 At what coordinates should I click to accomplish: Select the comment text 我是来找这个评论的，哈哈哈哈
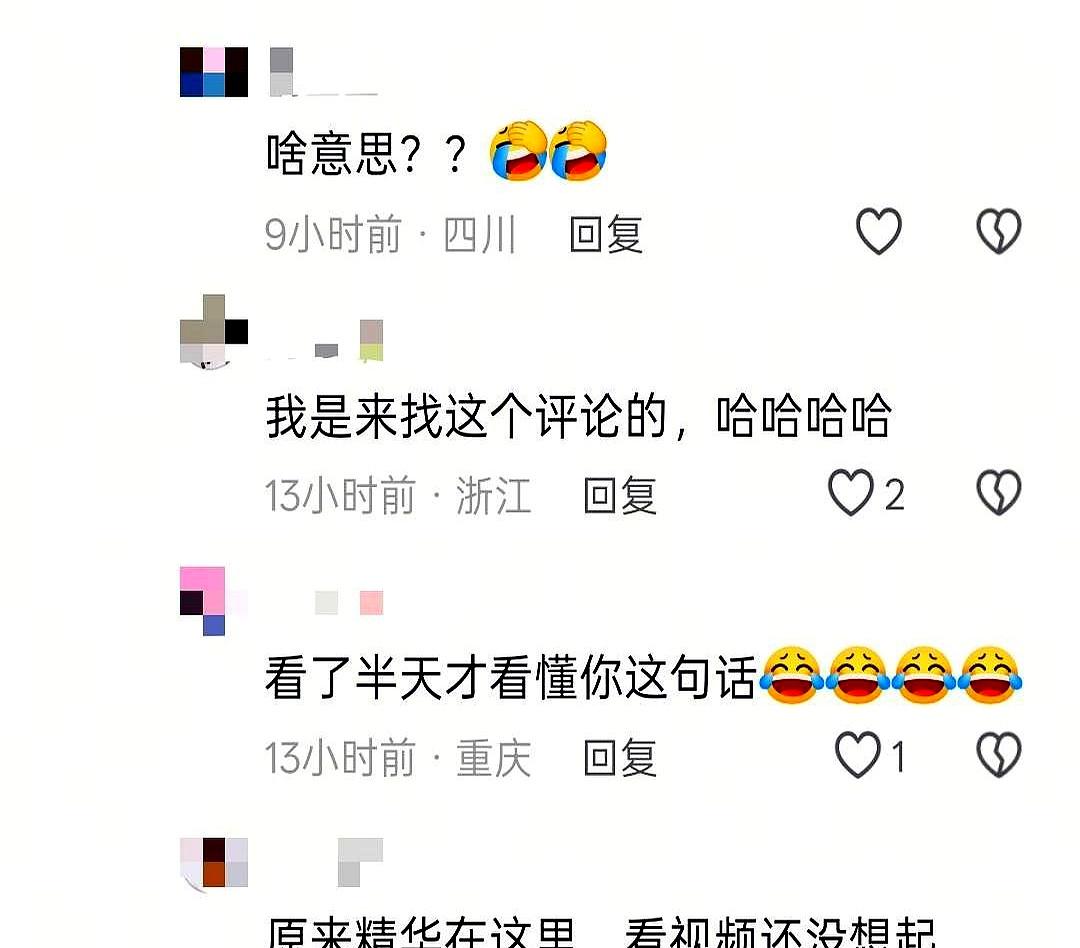click(x=579, y=416)
